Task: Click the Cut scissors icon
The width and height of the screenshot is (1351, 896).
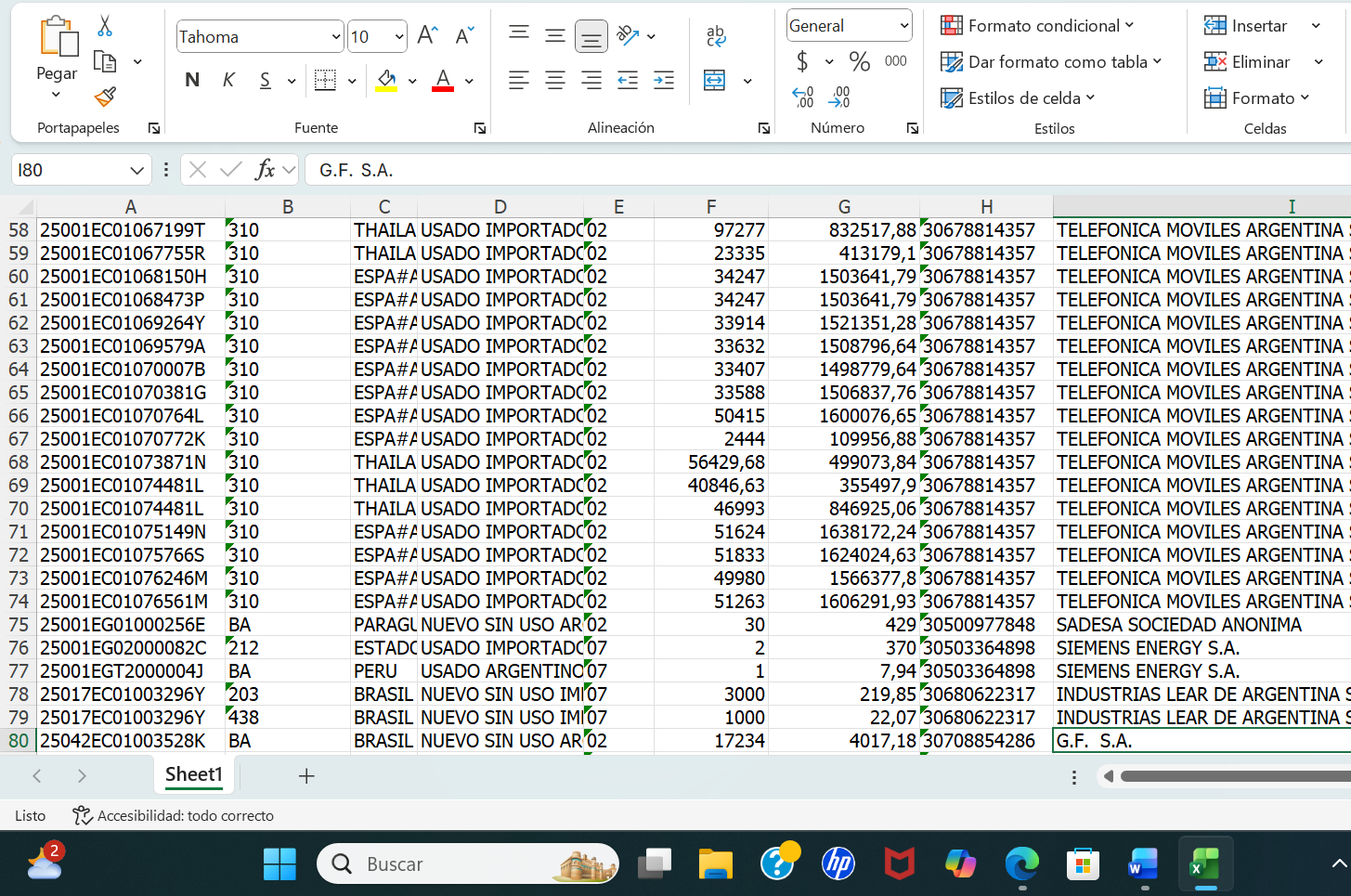Action: click(x=105, y=26)
